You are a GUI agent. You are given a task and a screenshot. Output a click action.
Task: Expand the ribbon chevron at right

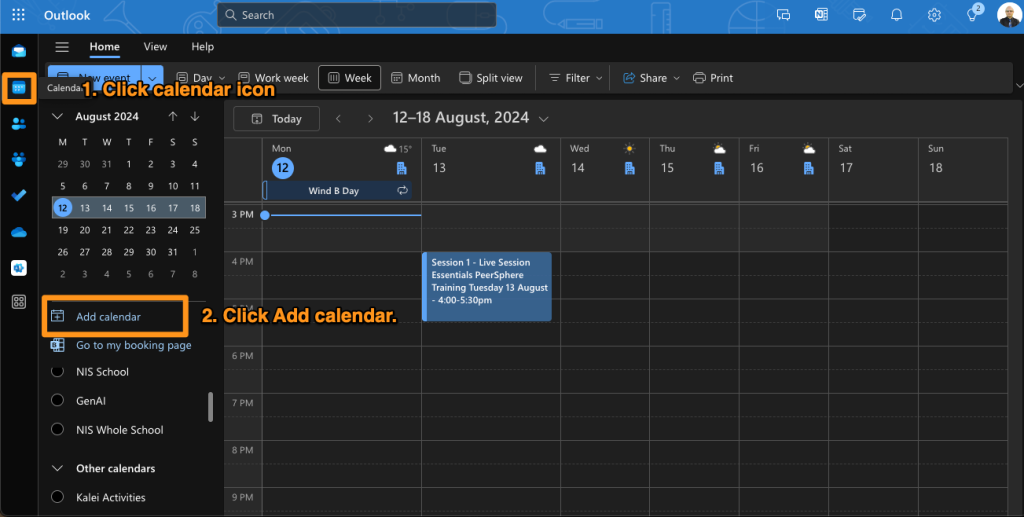(1019, 86)
